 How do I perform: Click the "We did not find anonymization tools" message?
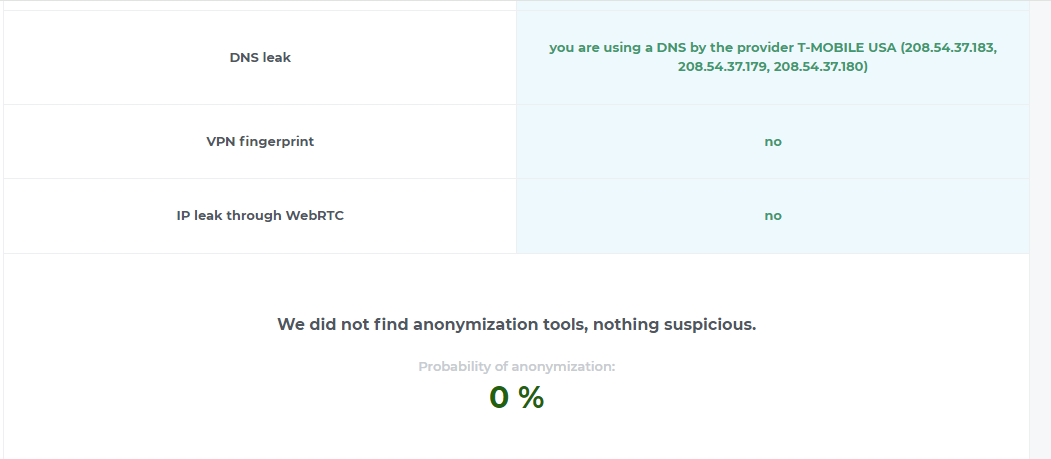(516, 324)
